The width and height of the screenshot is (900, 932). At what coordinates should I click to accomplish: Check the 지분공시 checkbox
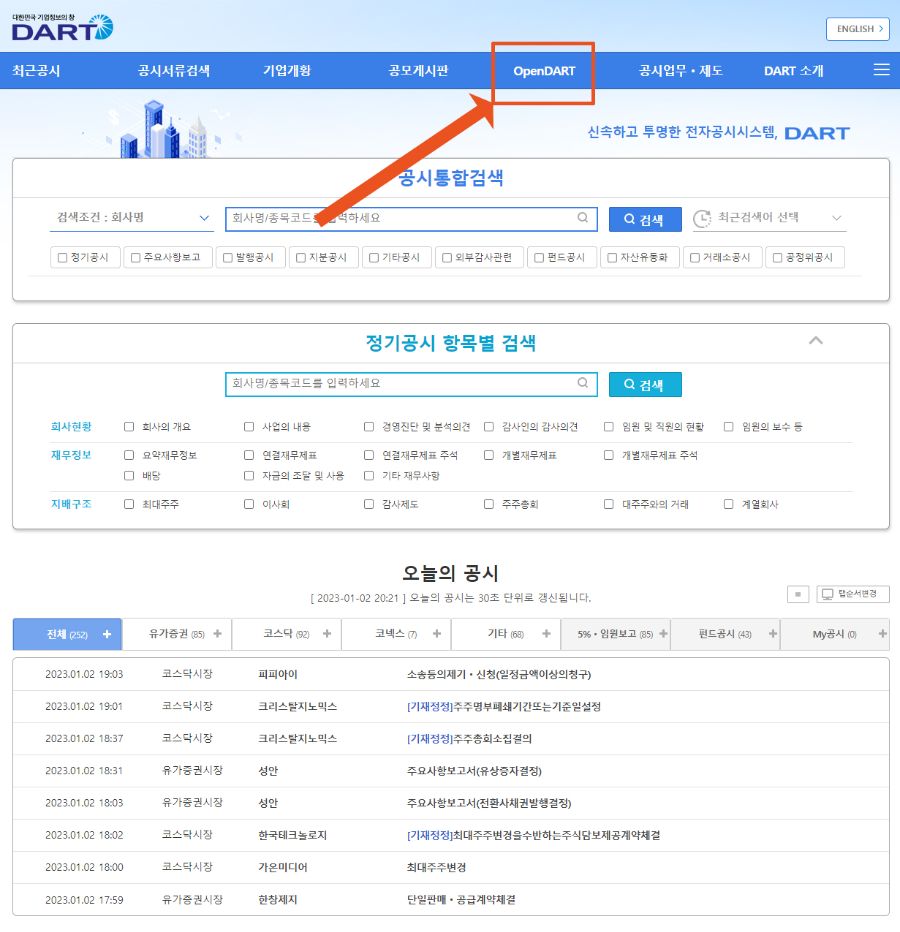click(301, 257)
